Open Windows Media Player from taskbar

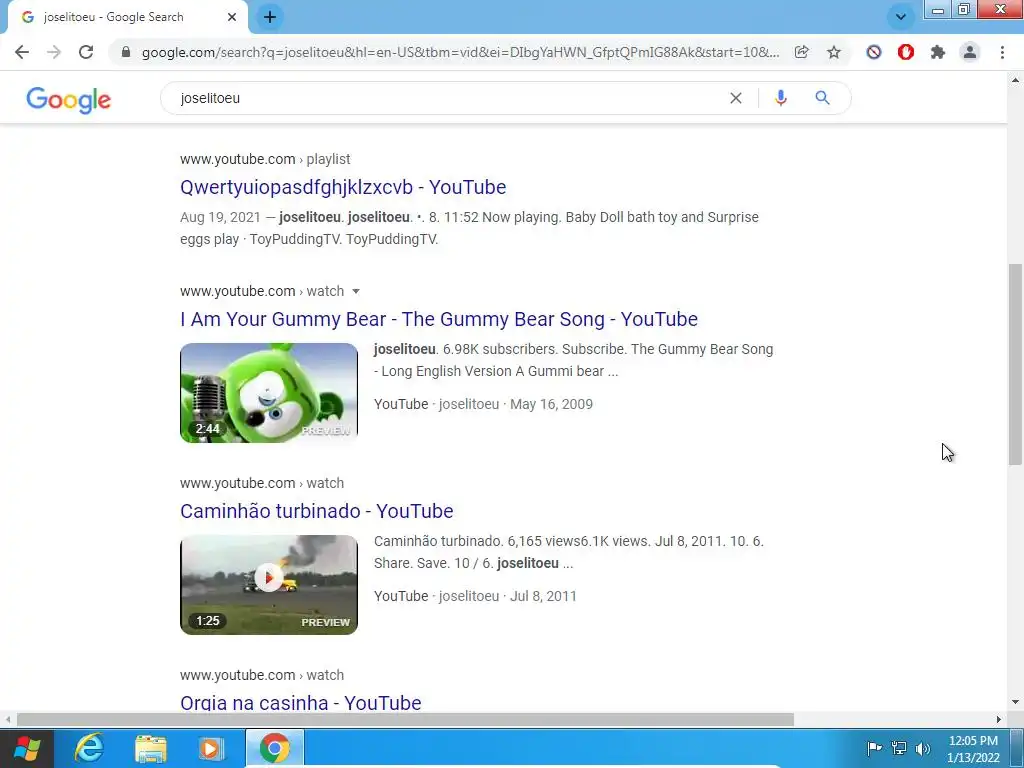[x=210, y=748]
